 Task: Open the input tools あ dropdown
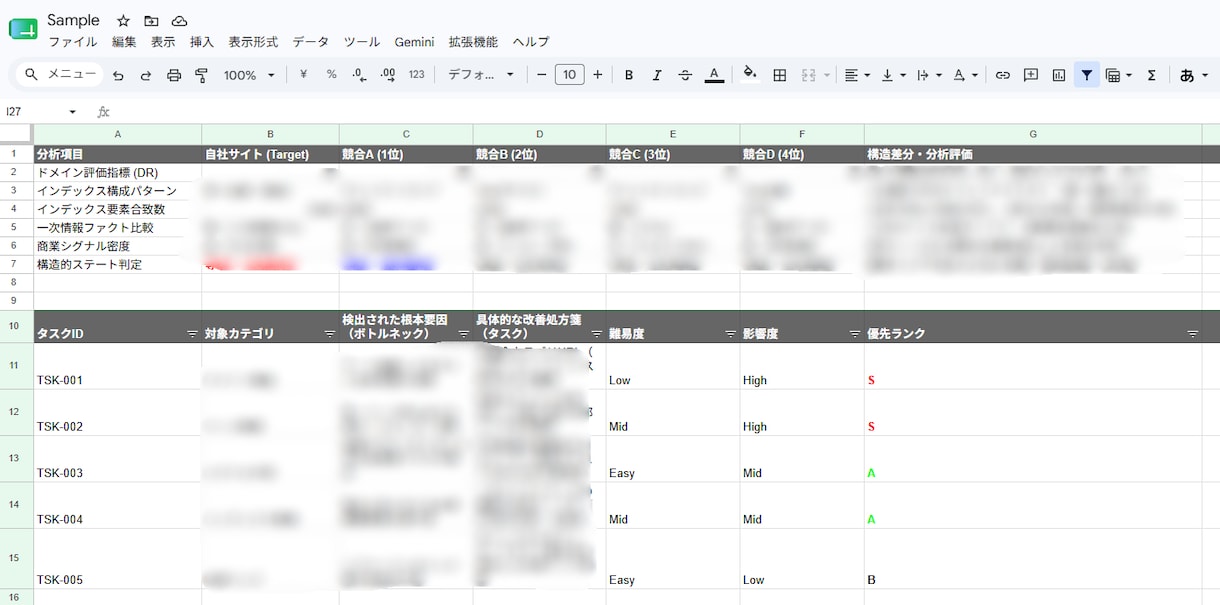[1194, 75]
